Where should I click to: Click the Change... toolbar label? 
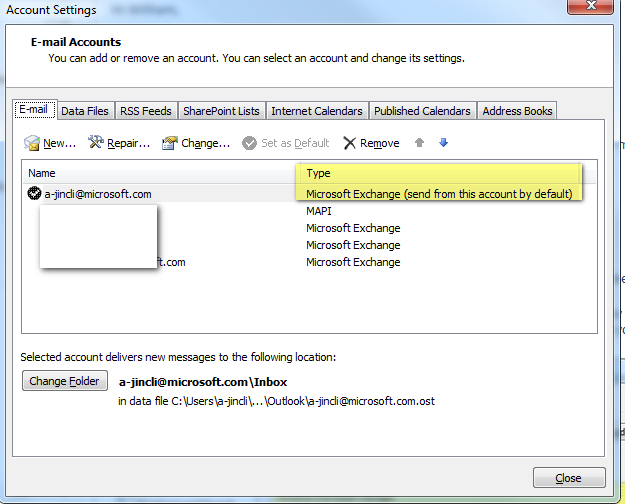point(206,143)
